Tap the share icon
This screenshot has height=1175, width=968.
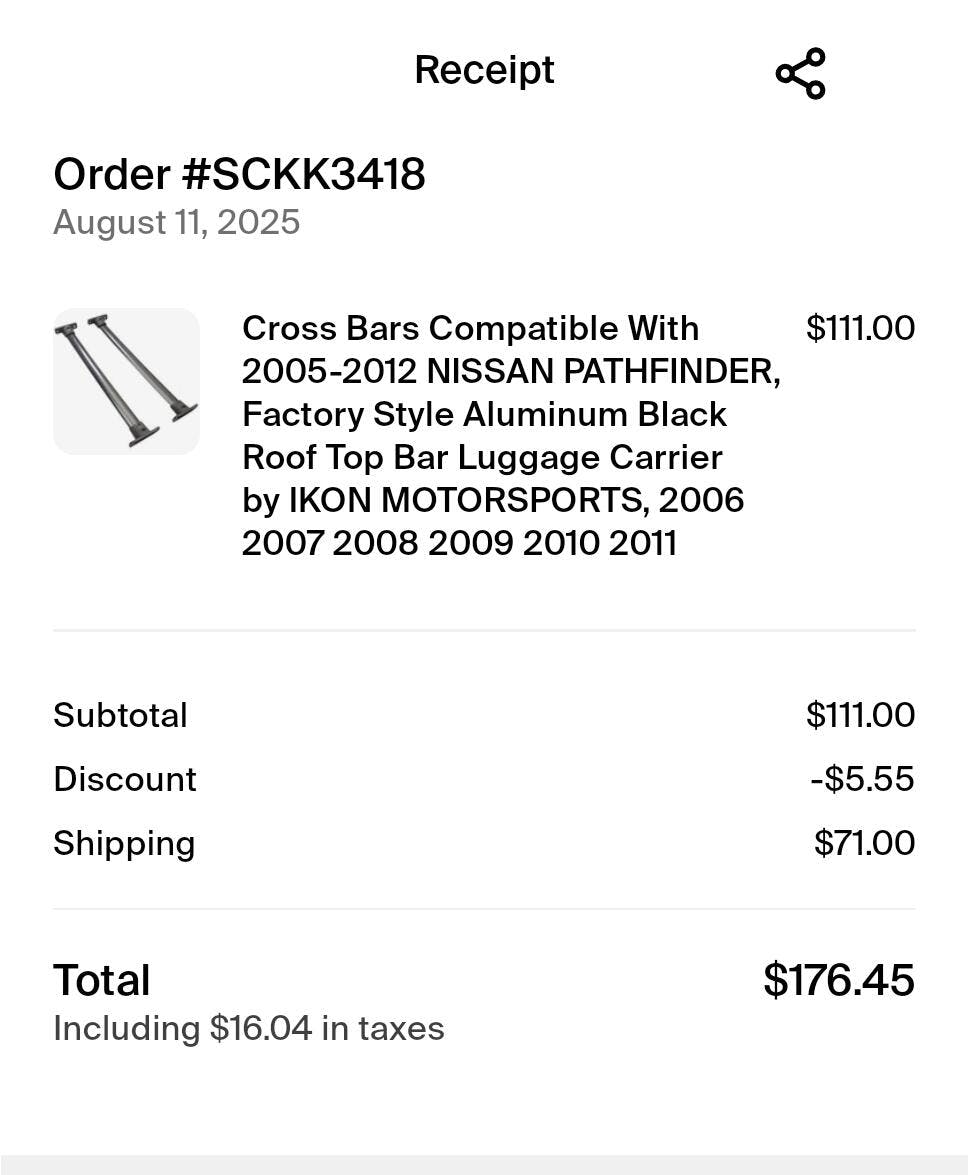click(800, 73)
